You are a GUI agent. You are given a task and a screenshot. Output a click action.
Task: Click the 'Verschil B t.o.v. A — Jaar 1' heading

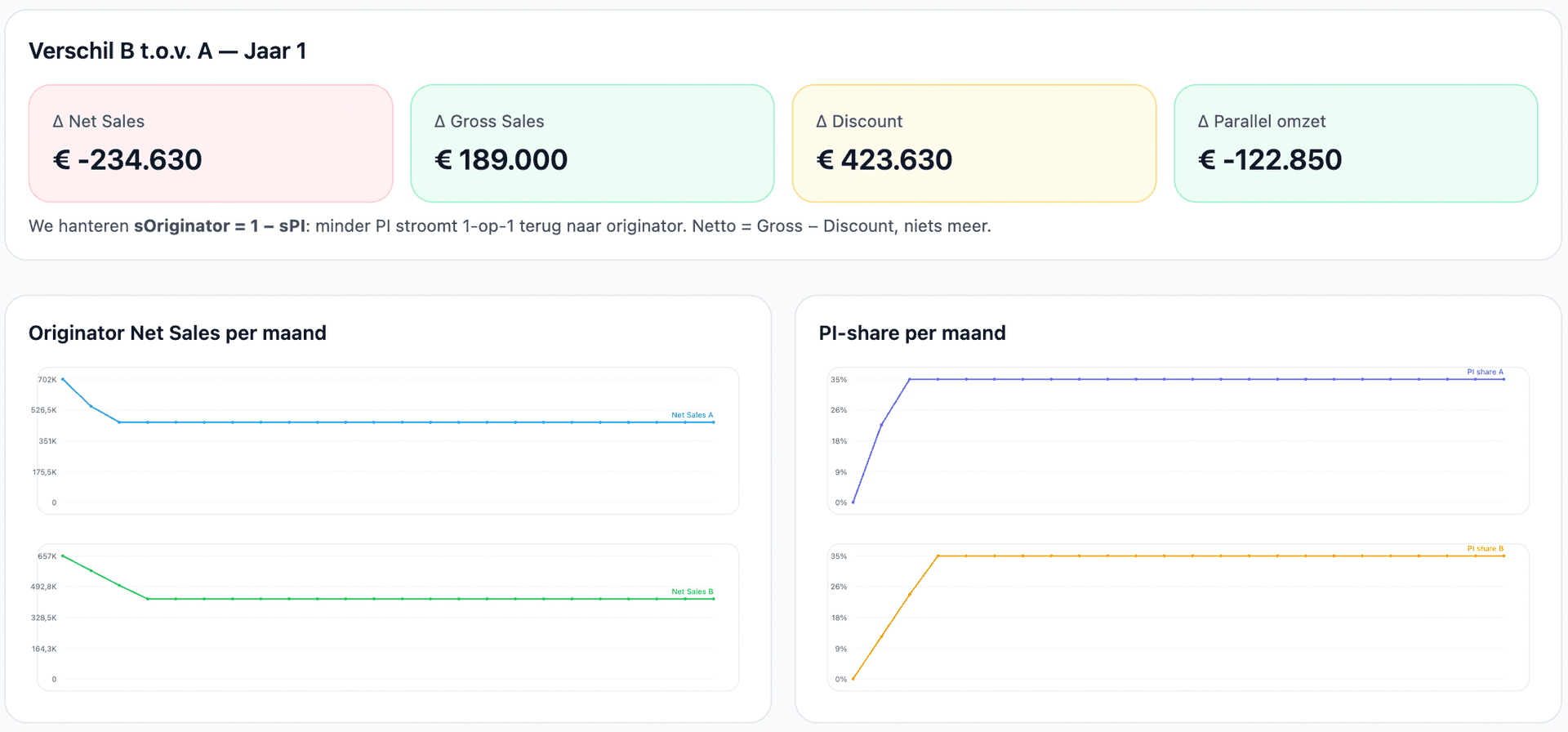point(167,51)
